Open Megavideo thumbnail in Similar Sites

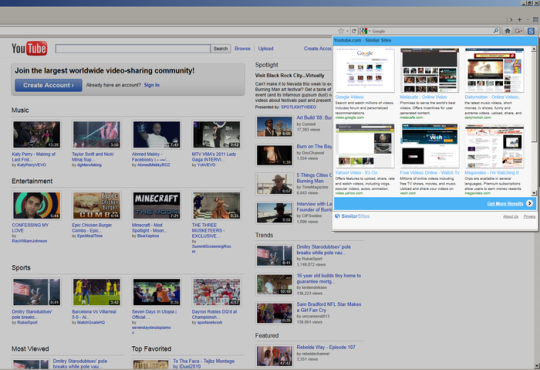click(x=494, y=146)
